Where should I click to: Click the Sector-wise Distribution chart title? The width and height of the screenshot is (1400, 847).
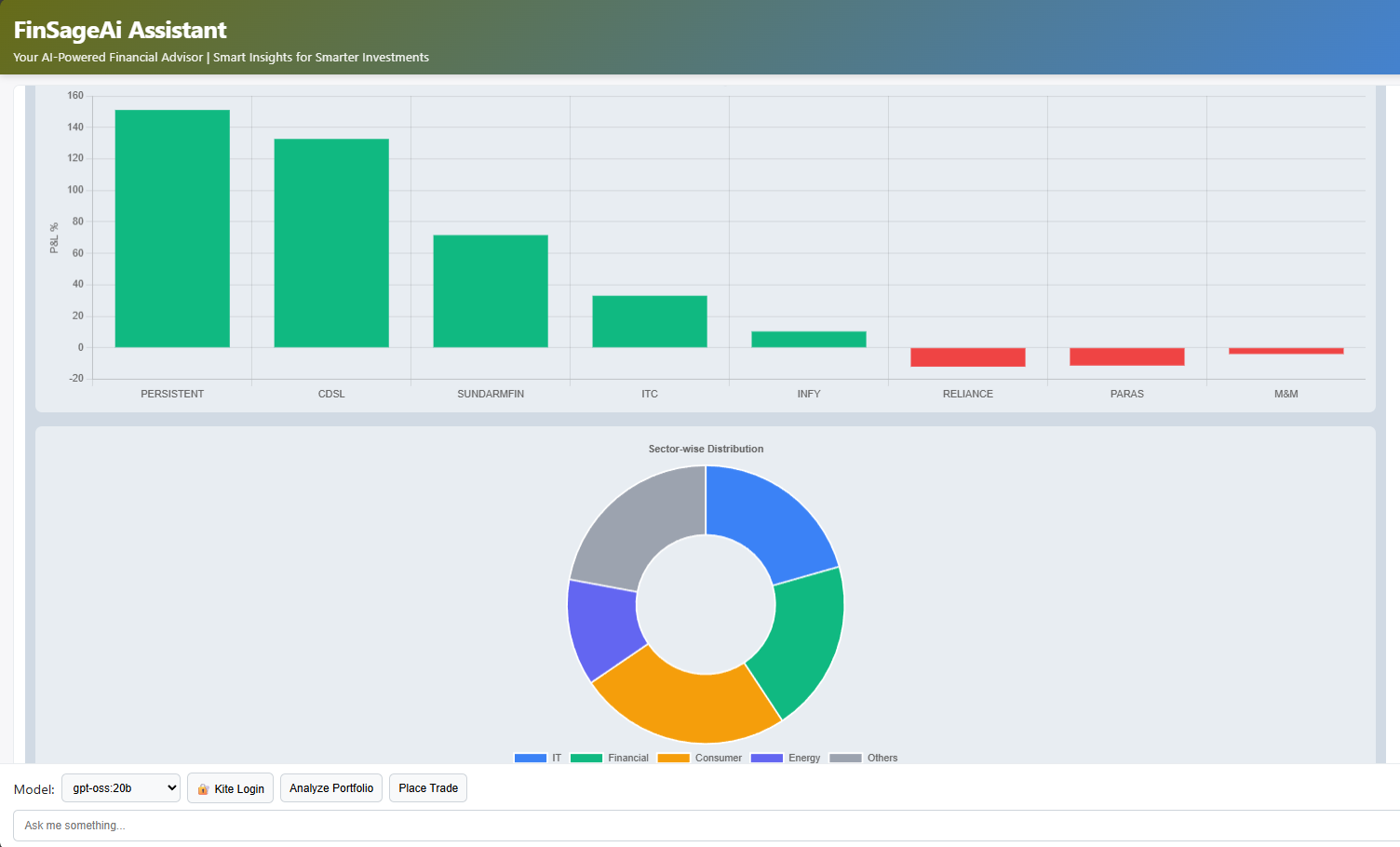click(705, 448)
